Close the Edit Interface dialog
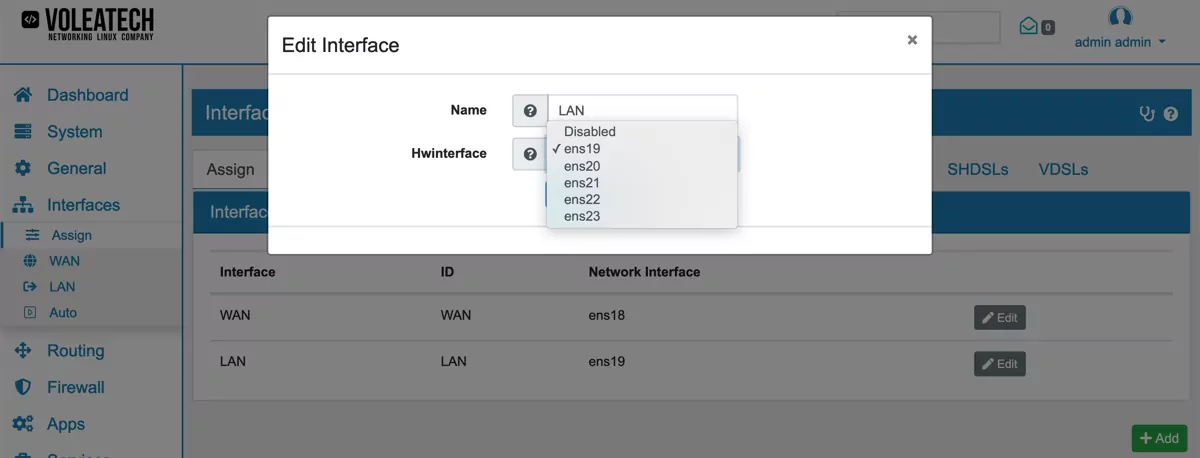The width and height of the screenshot is (1200, 458). [912, 40]
